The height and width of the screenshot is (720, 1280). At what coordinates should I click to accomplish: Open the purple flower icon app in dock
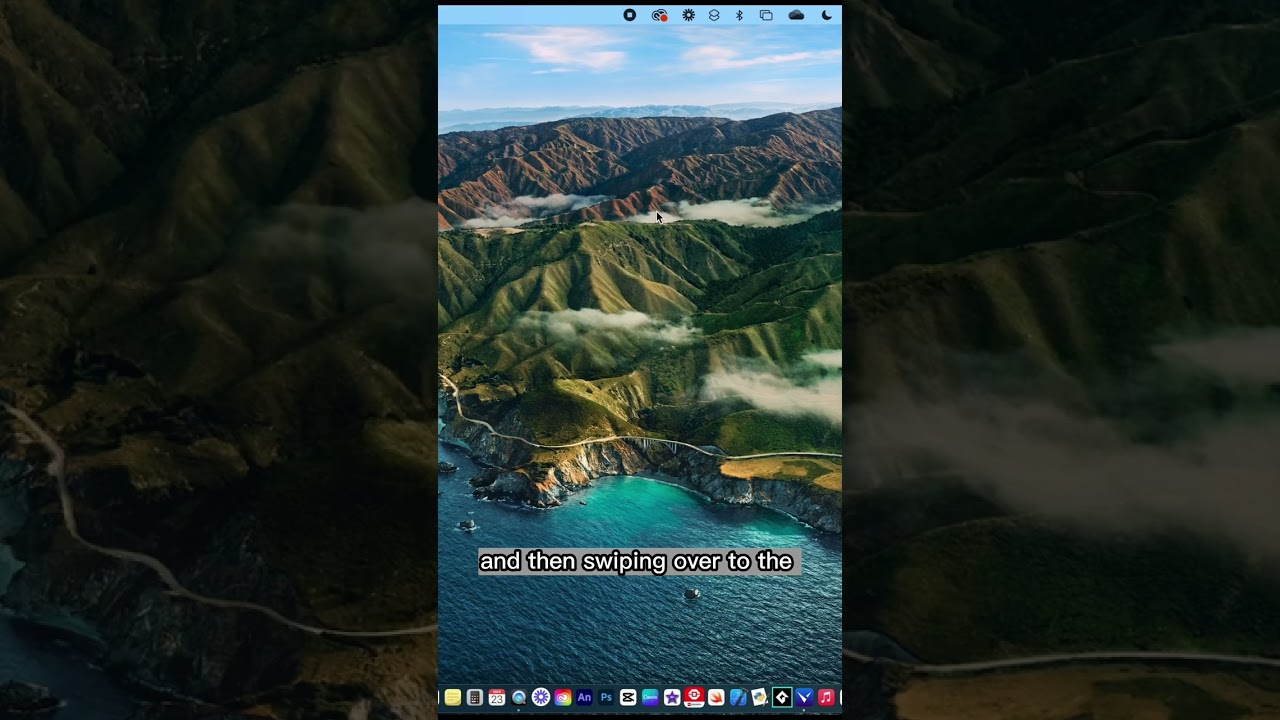tap(541, 697)
